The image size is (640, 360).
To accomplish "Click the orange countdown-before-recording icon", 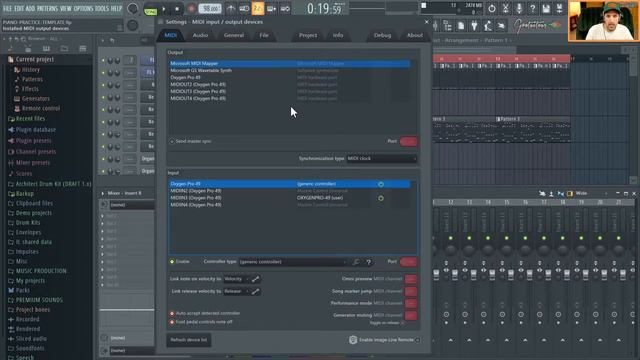I will point(258,9).
